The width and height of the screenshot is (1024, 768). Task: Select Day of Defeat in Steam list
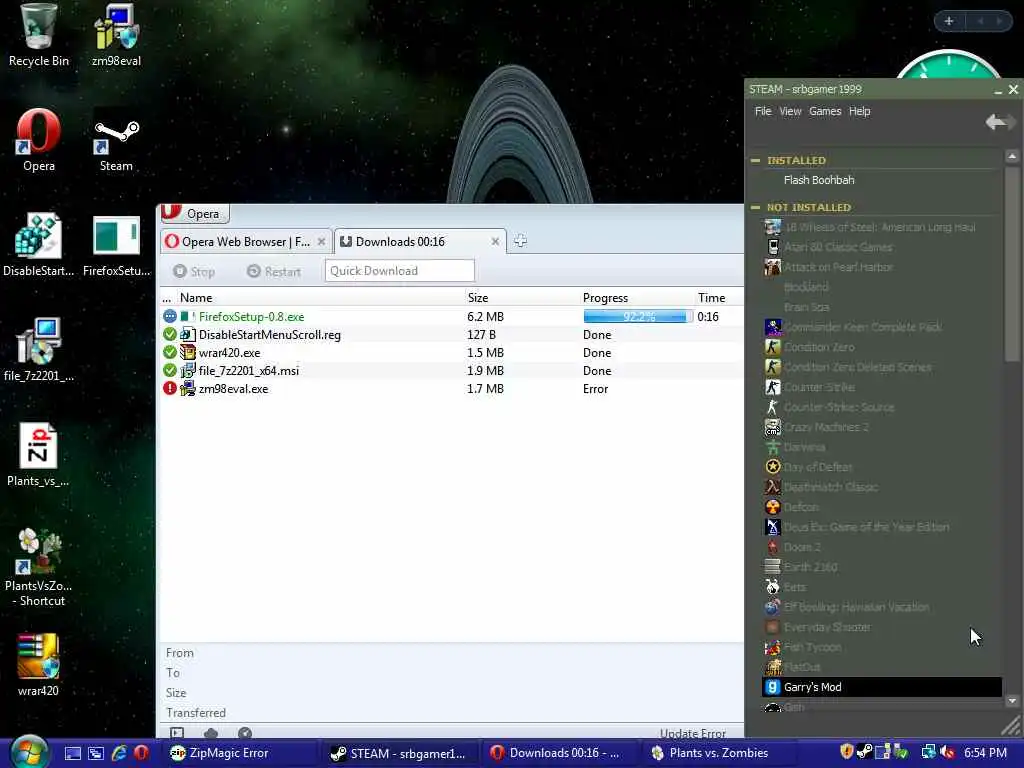[882, 467]
